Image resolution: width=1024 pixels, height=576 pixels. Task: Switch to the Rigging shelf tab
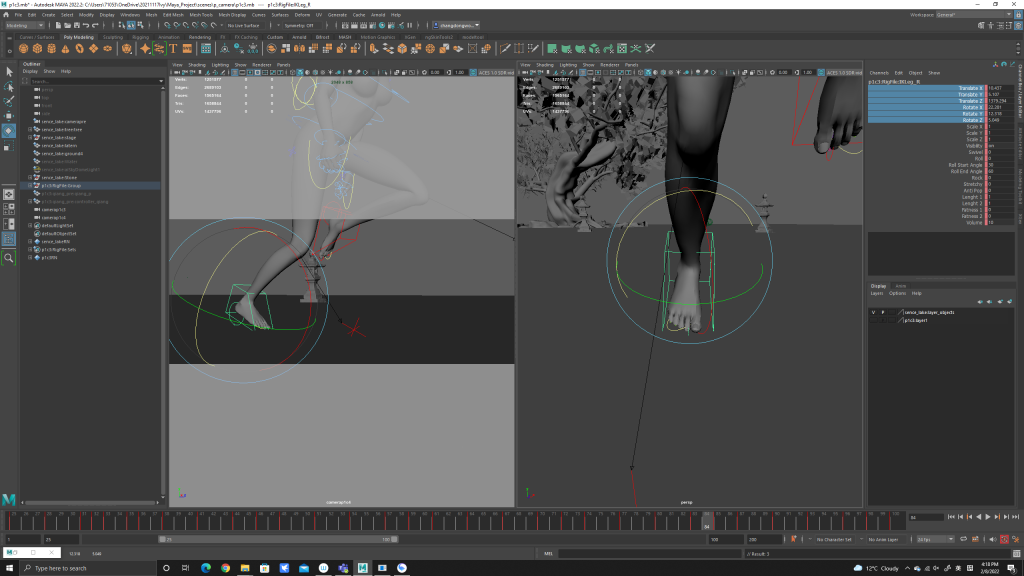(x=141, y=37)
